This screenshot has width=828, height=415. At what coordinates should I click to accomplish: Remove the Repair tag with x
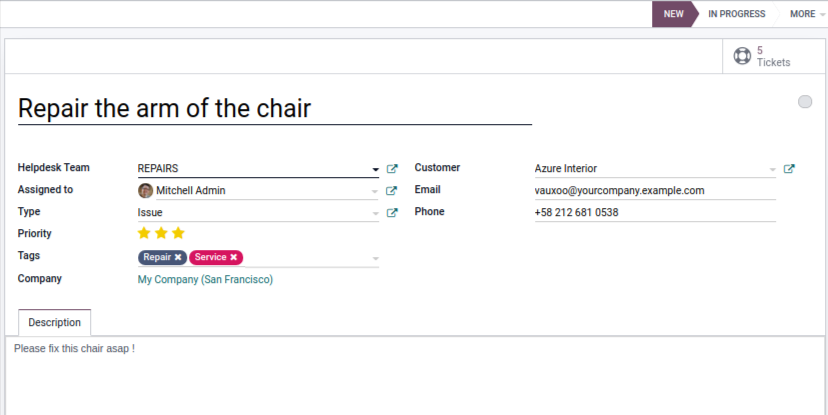tap(178, 257)
